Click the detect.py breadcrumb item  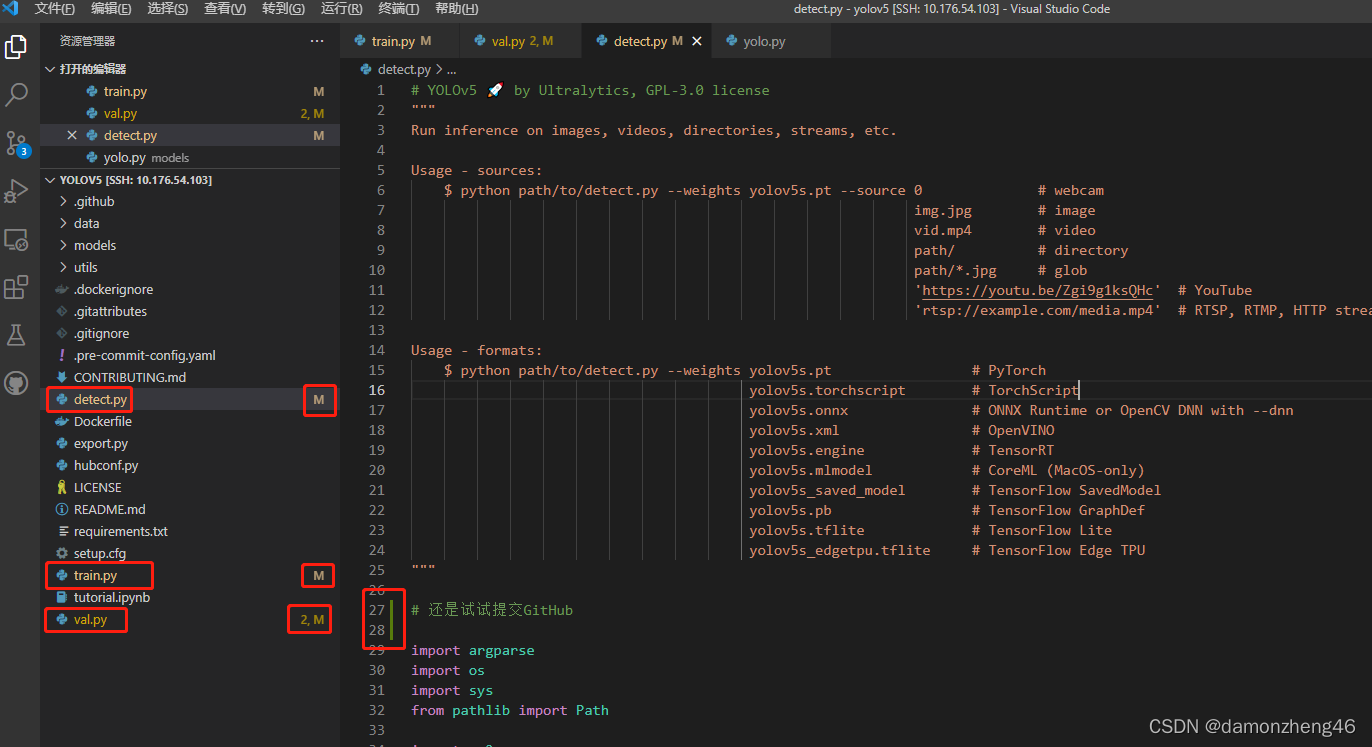[x=404, y=70]
